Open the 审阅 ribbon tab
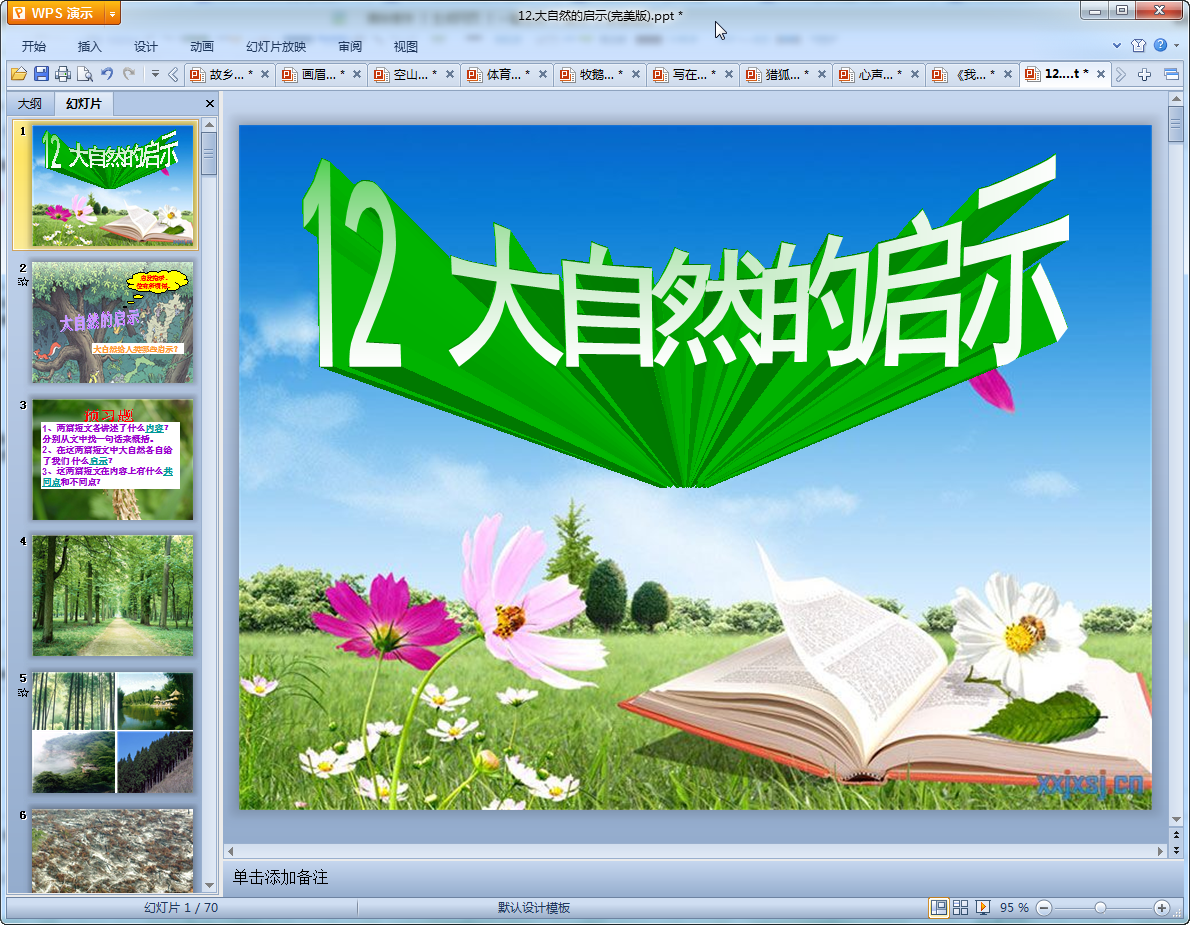 (x=350, y=46)
